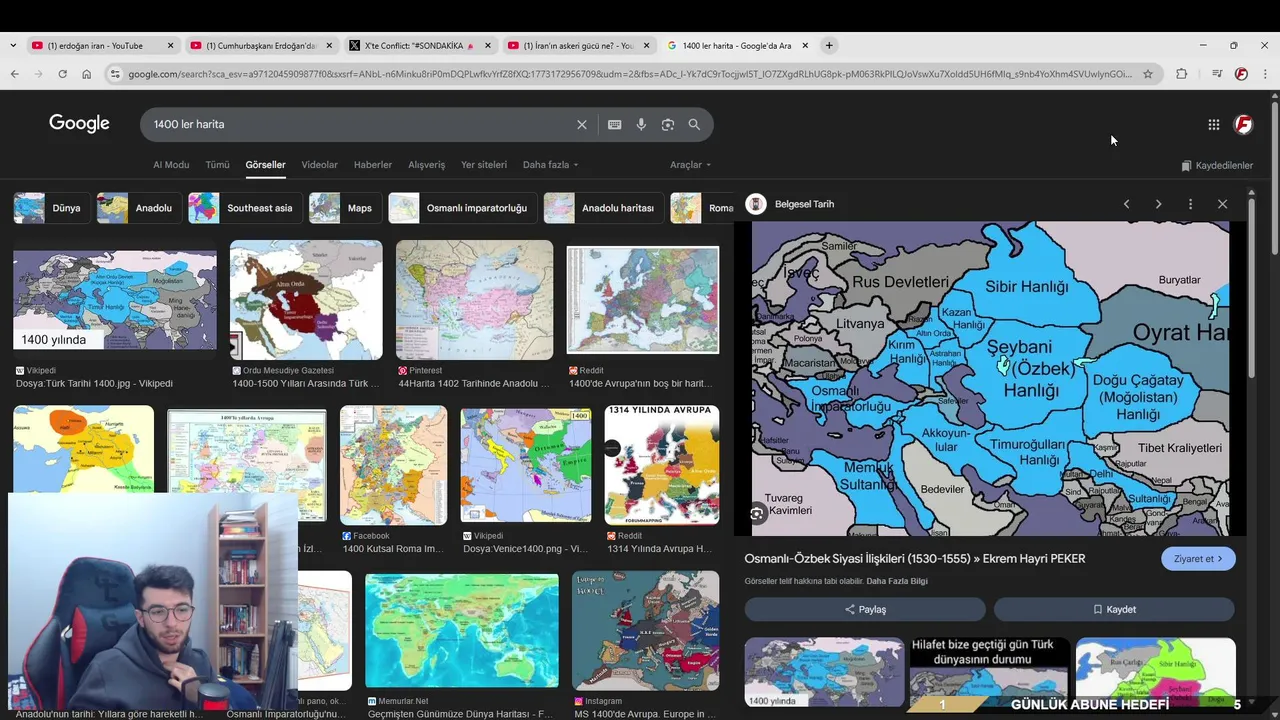This screenshot has width=1280, height=720.
Task: Switch to the Videolar tab
Action: point(320,165)
